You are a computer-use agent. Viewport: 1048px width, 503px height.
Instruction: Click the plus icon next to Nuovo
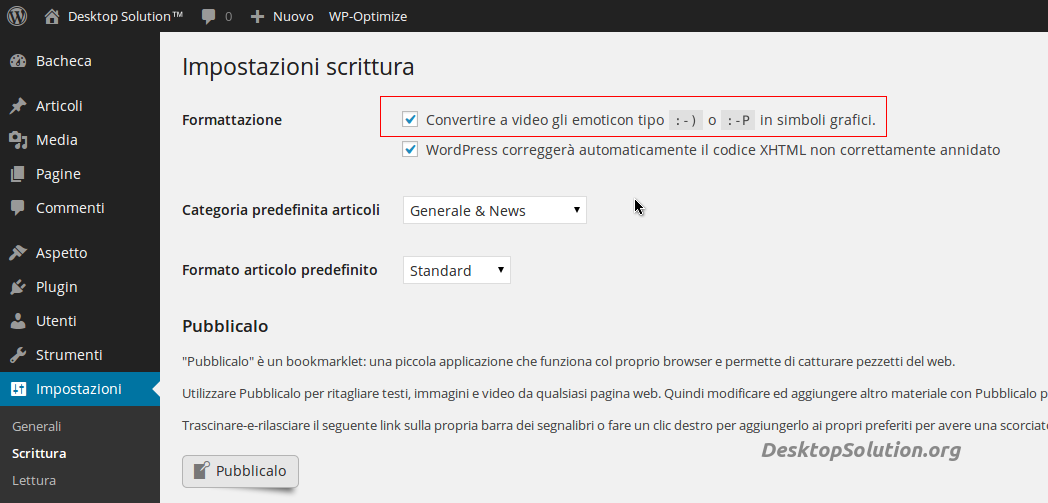pos(257,17)
